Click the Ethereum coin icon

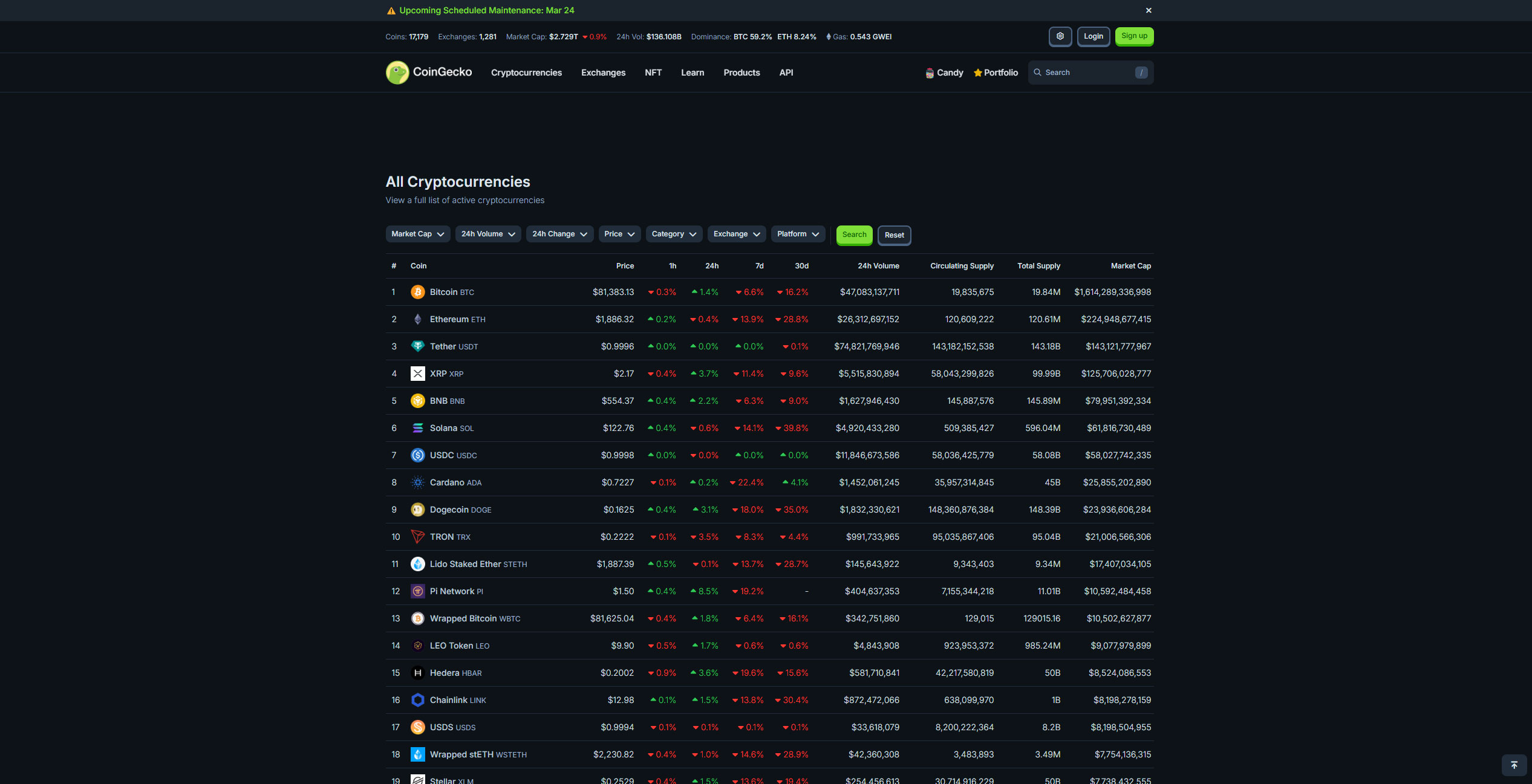(x=418, y=319)
